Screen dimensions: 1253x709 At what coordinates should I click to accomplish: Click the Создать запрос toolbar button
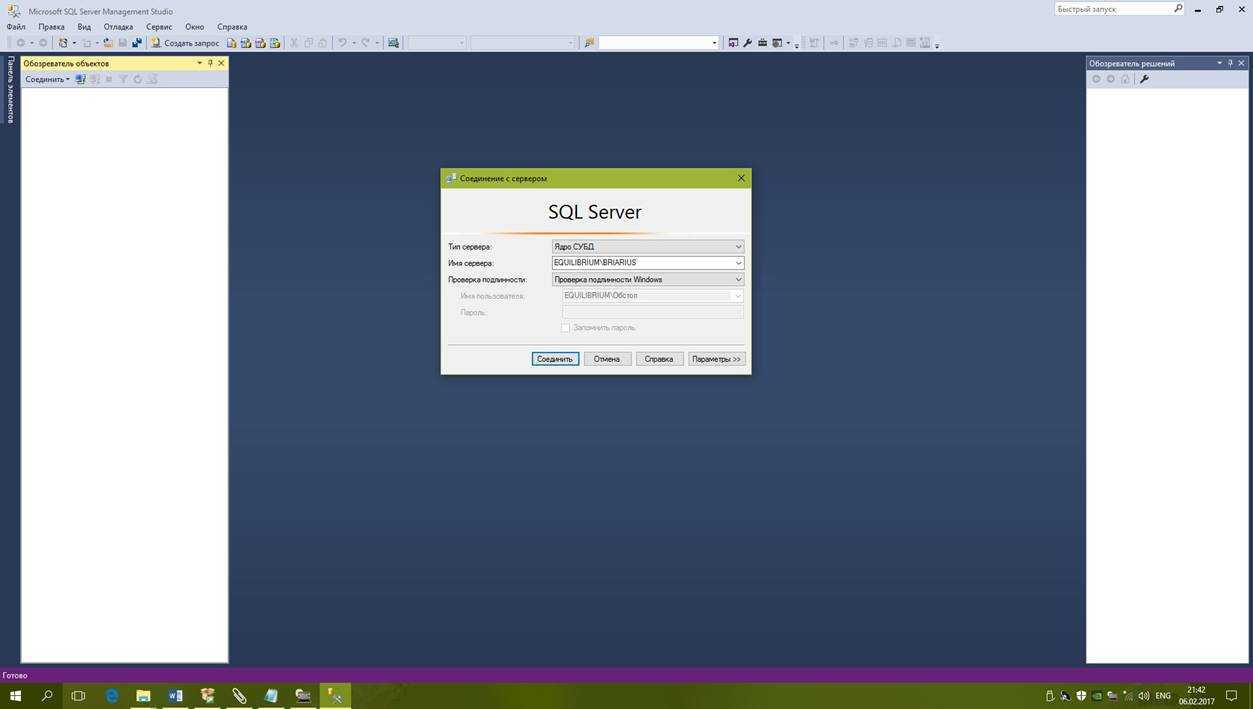point(185,43)
